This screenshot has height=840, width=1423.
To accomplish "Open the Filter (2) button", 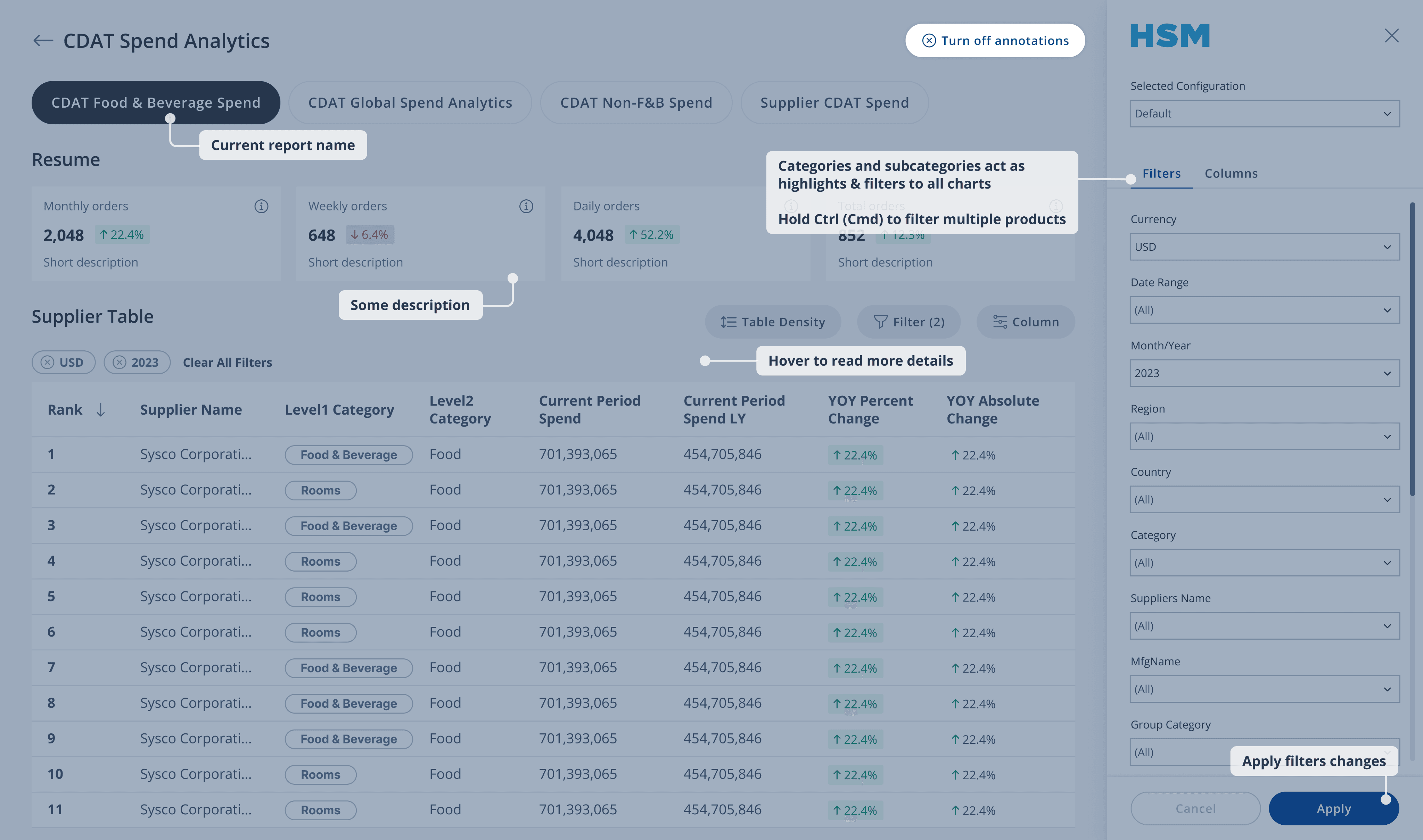I will coord(909,322).
